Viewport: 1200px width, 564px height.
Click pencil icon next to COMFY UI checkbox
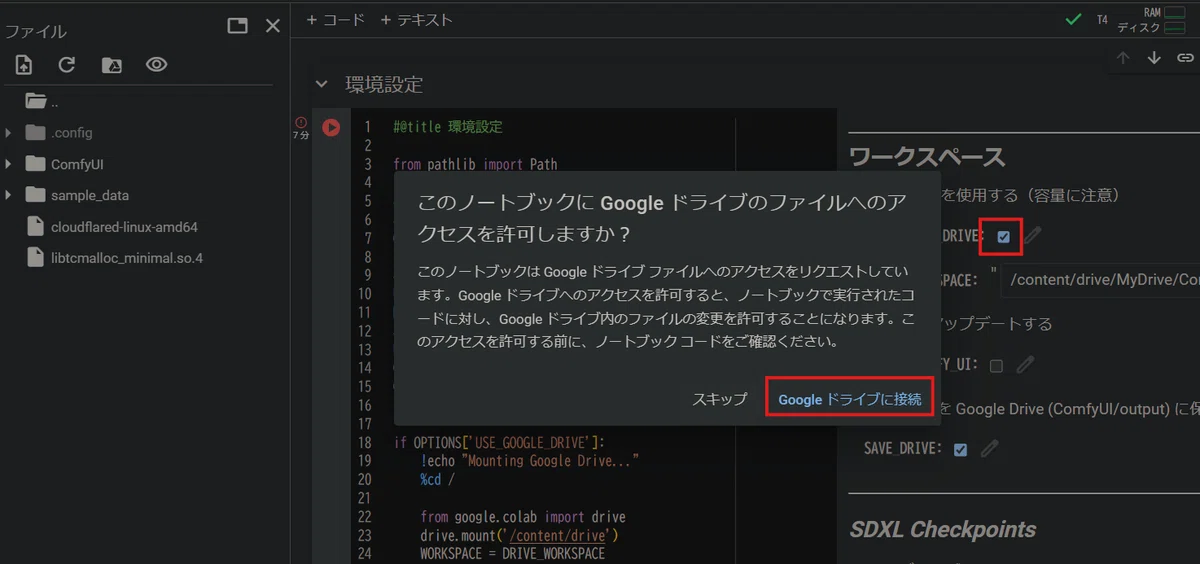click(1025, 365)
